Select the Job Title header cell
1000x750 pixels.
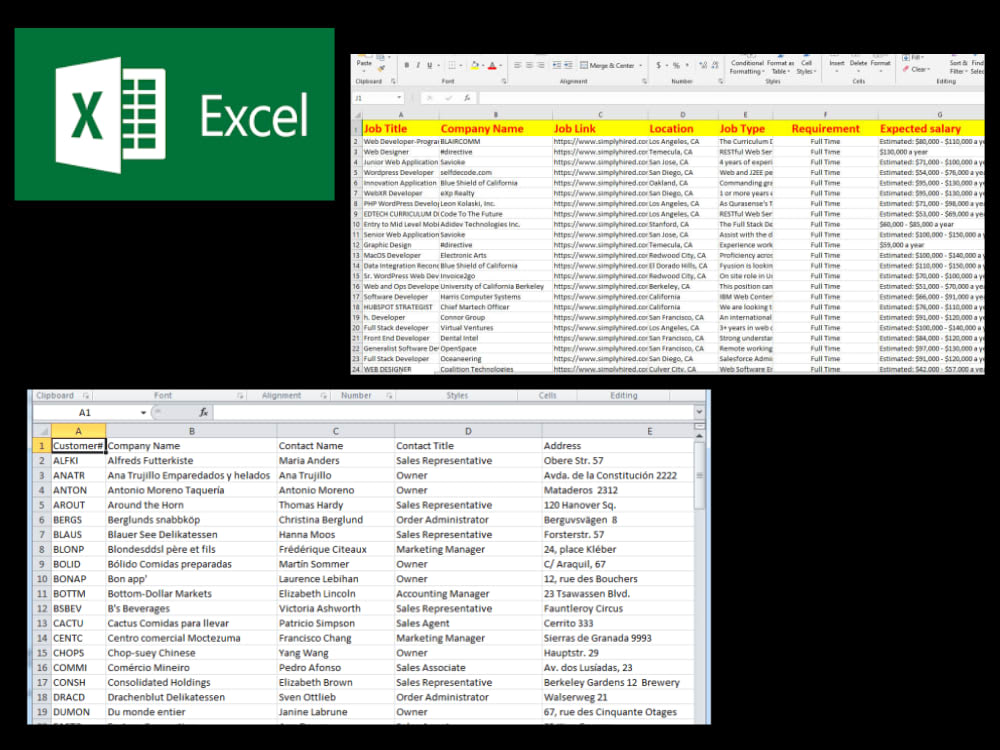(401, 128)
